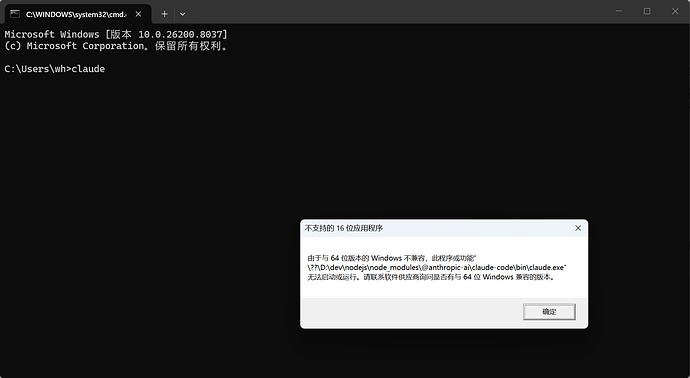Click the claude.exe path text in the dialog
The image size is (690, 378).
(437, 268)
